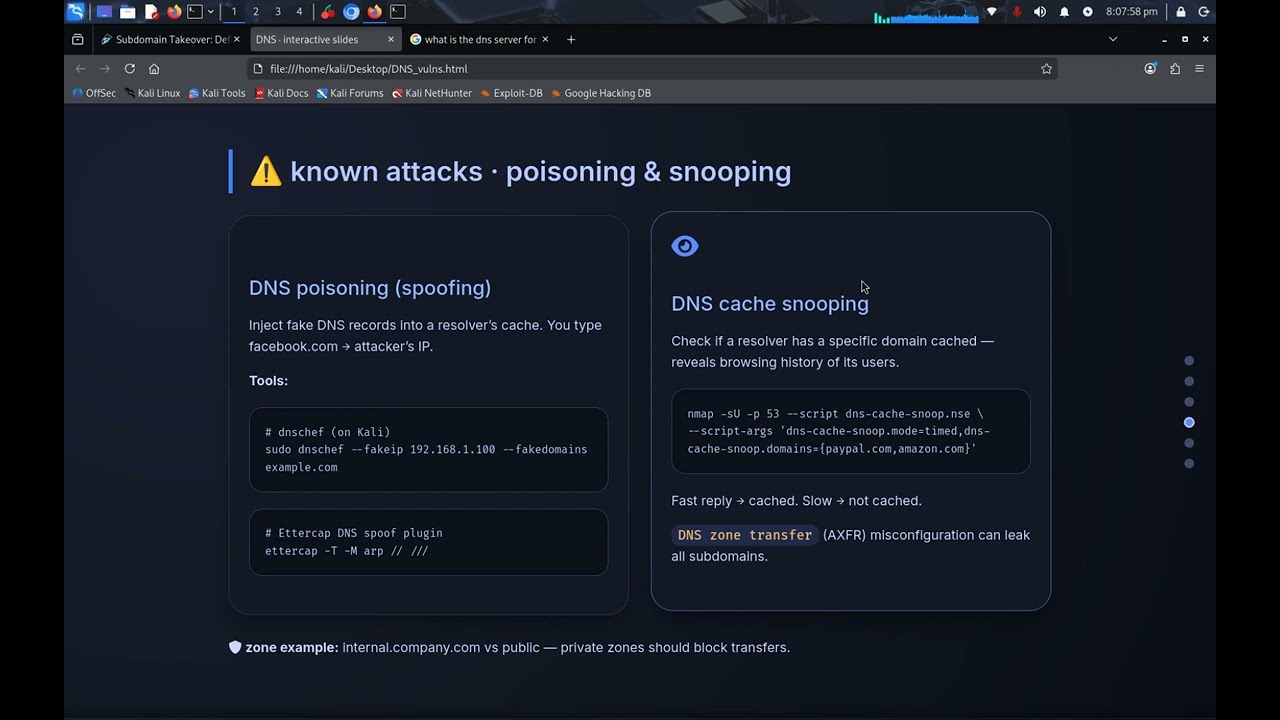The image size is (1280, 720).
Task: Click the log out icon
Action: pos(1204,12)
